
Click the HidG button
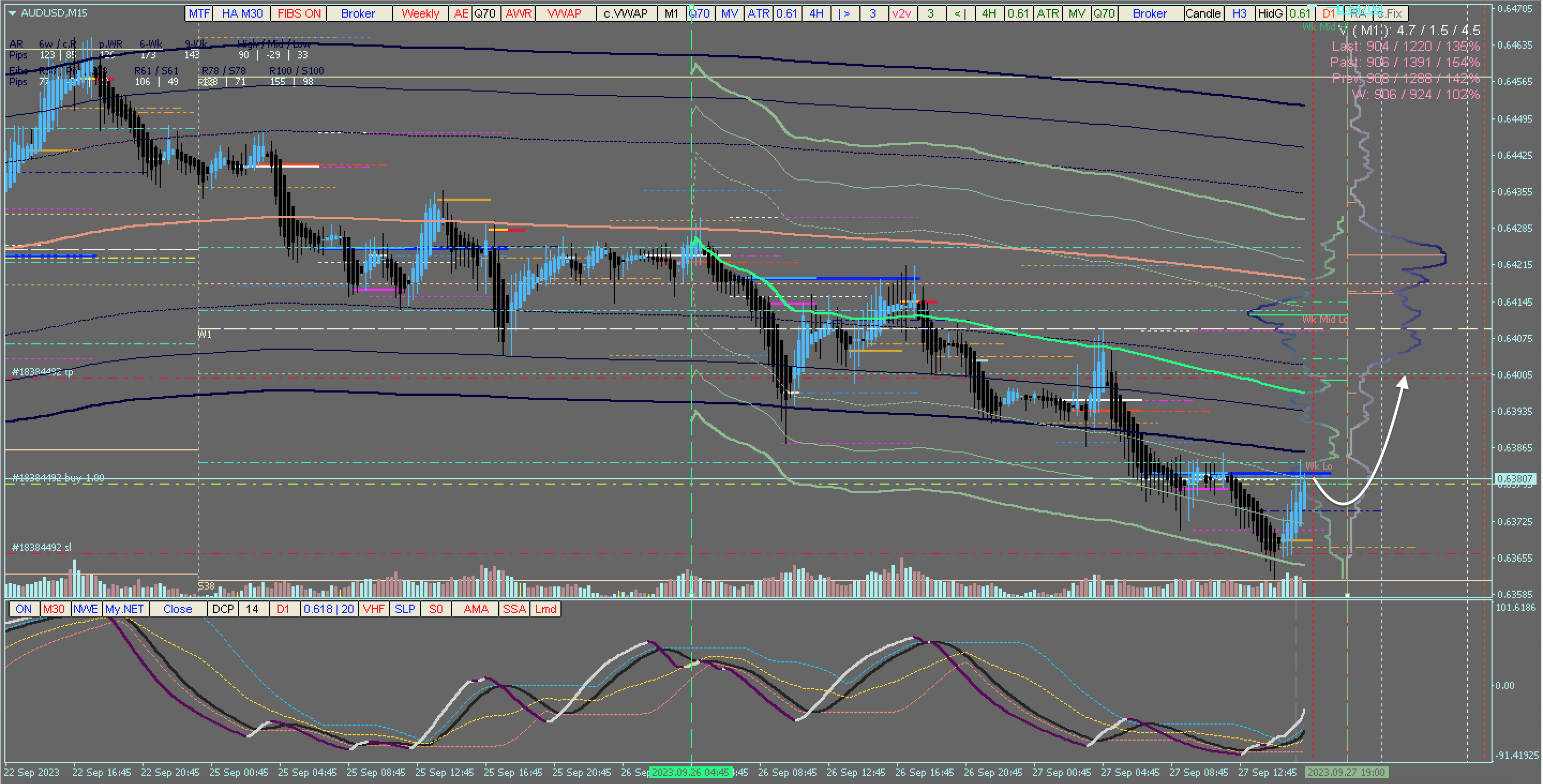[x=1270, y=13]
